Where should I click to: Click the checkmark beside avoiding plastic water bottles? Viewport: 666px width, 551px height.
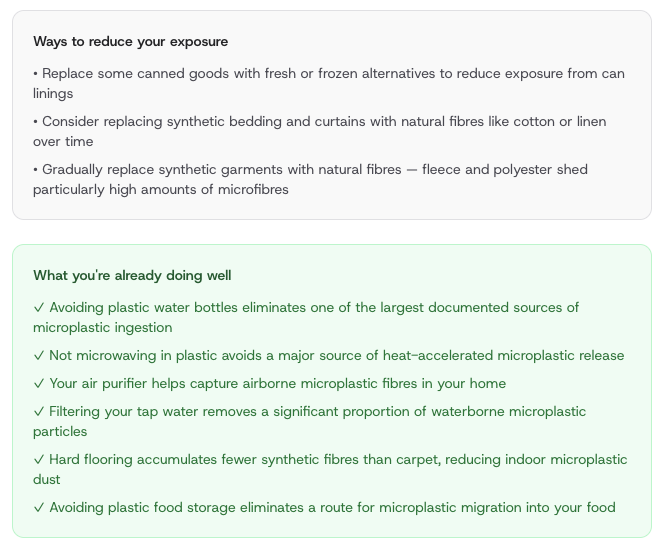39,308
